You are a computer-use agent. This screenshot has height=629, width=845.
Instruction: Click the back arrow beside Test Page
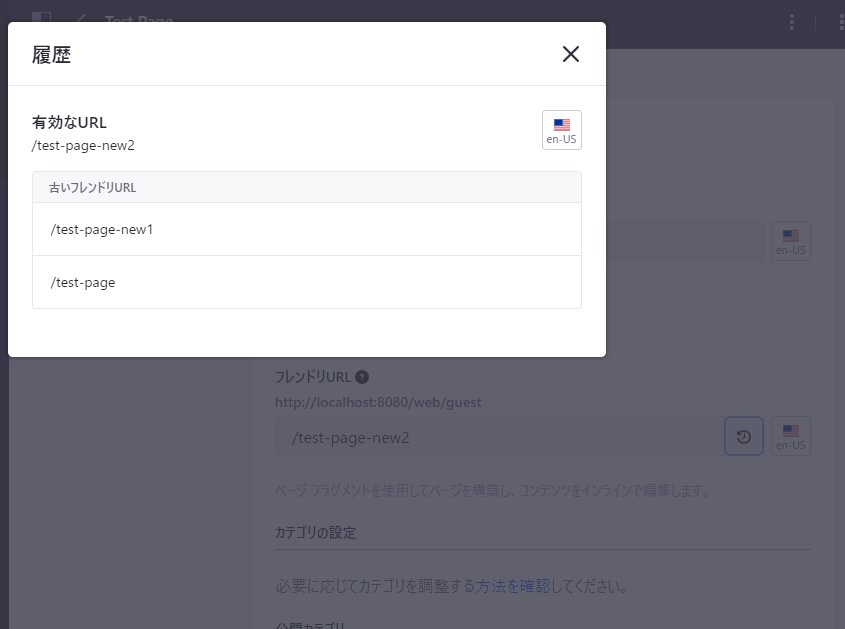[81, 20]
